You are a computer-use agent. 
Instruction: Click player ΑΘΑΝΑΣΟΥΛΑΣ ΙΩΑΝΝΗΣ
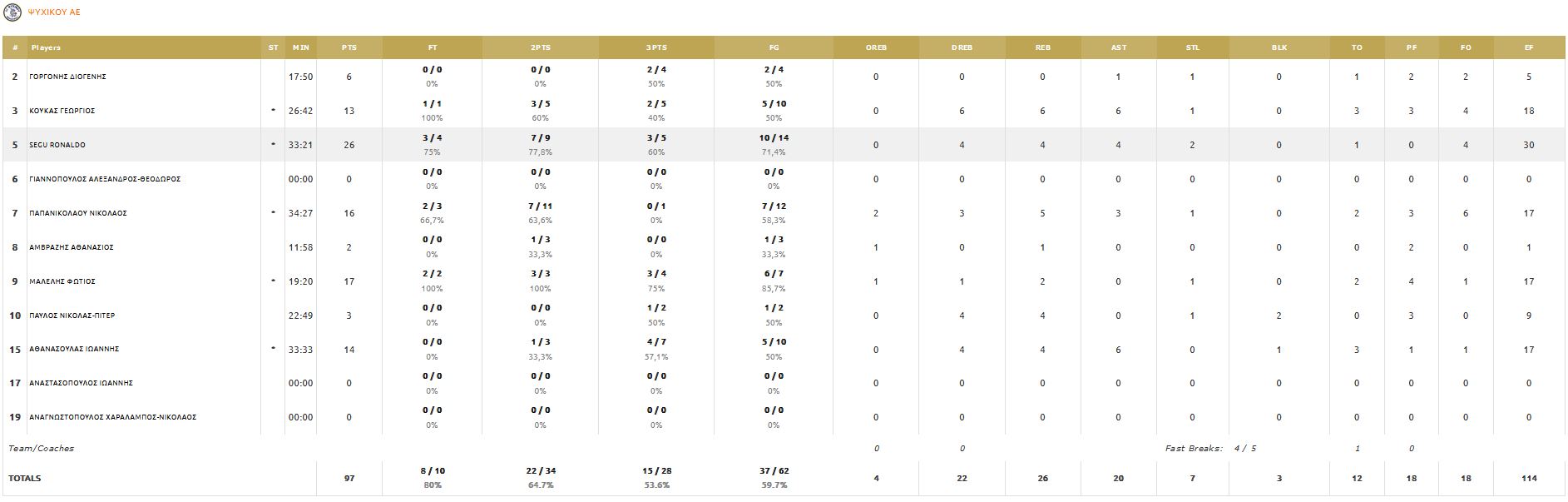tap(75, 350)
